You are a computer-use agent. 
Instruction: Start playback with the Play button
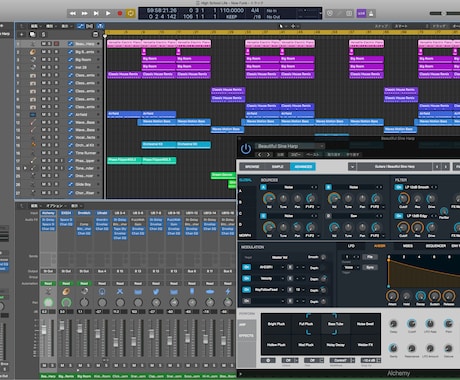pos(108,13)
